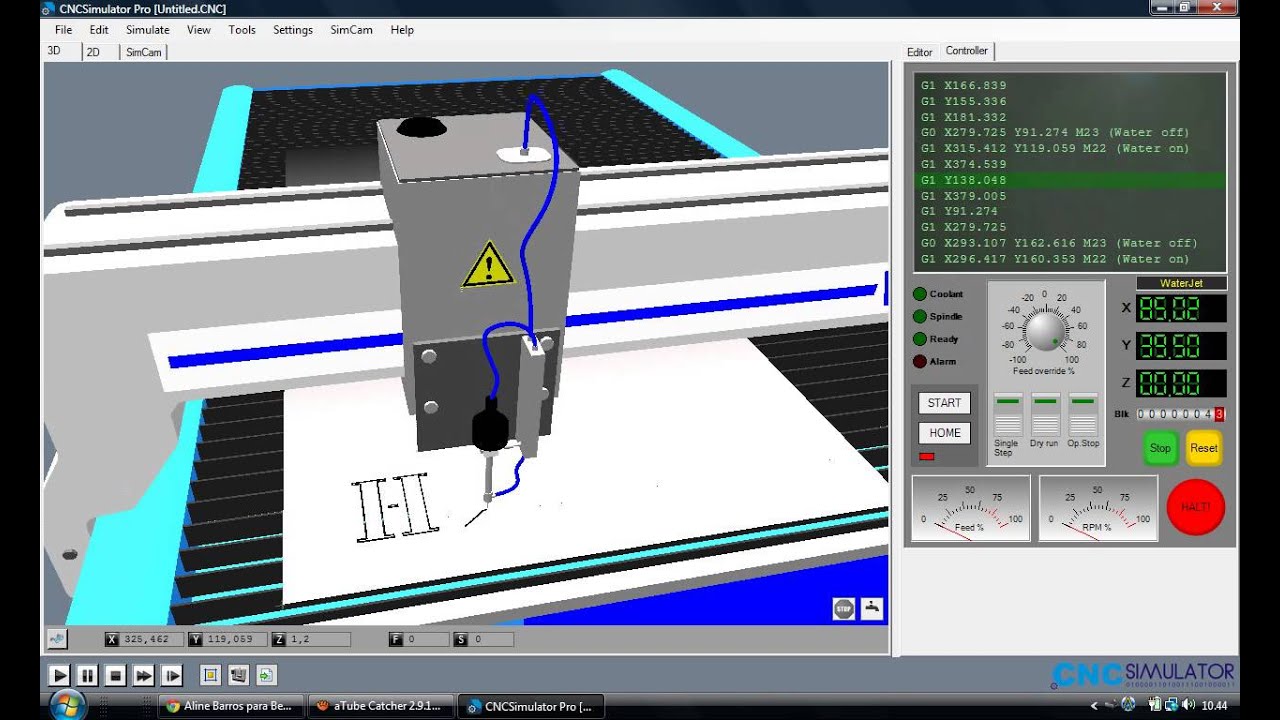Click the Alarm indicator light
Image resolution: width=1280 pixels, height=720 pixels.
[x=920, y=361]
